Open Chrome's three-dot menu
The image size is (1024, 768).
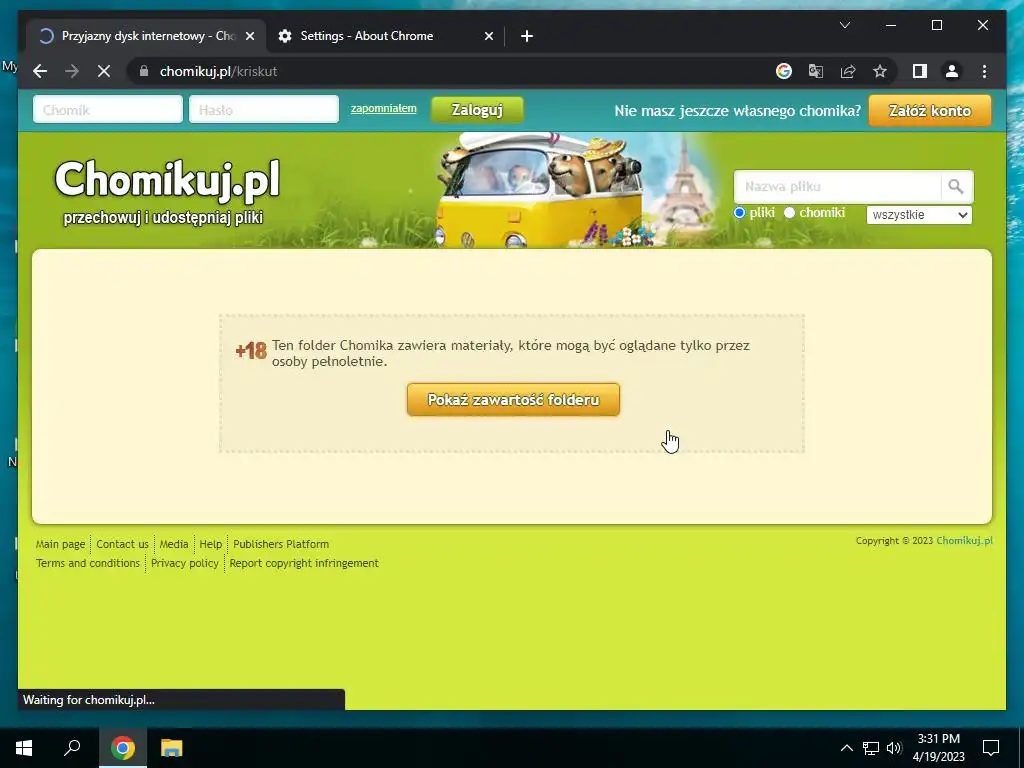(984, 71)
